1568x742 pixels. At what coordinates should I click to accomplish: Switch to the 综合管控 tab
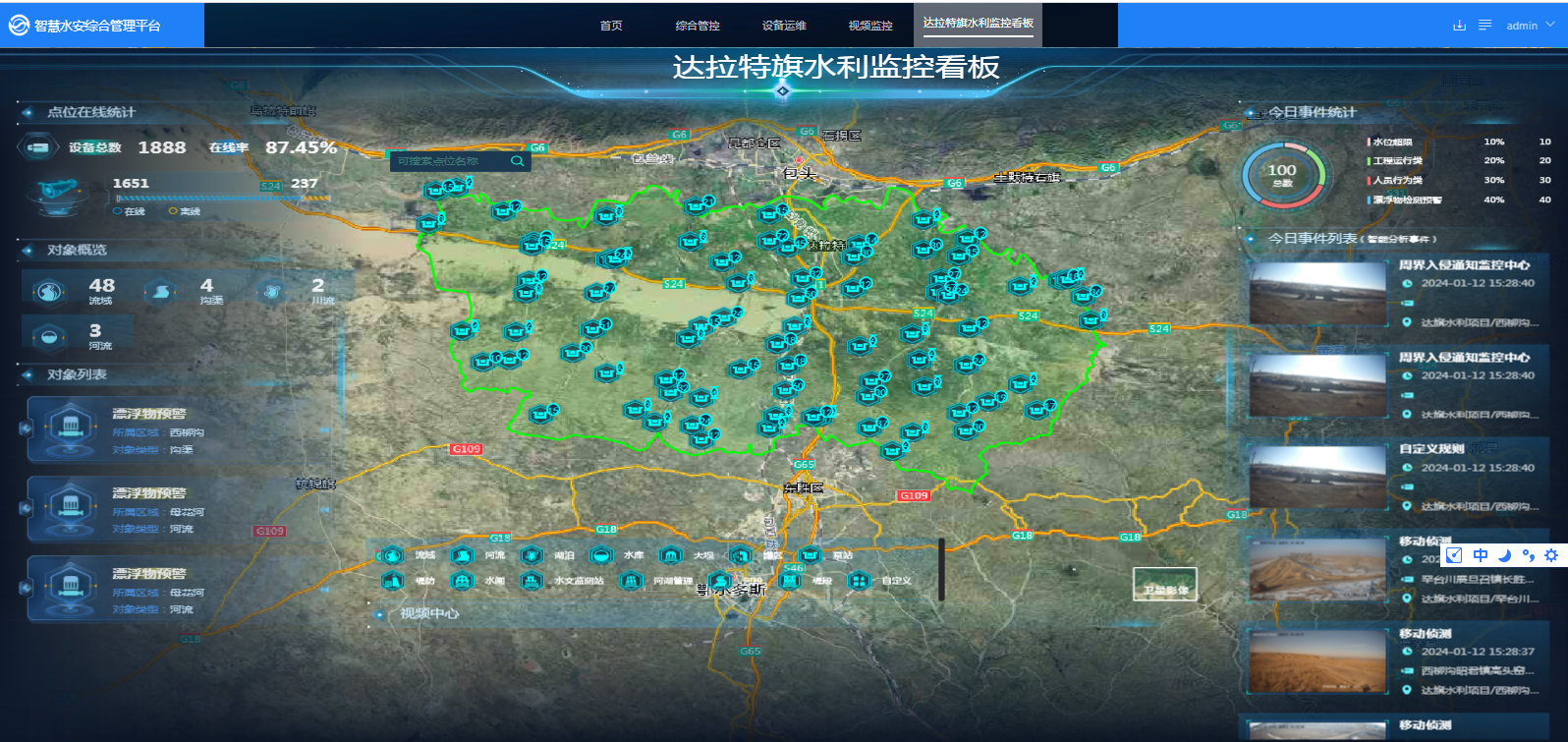[698, 26]
